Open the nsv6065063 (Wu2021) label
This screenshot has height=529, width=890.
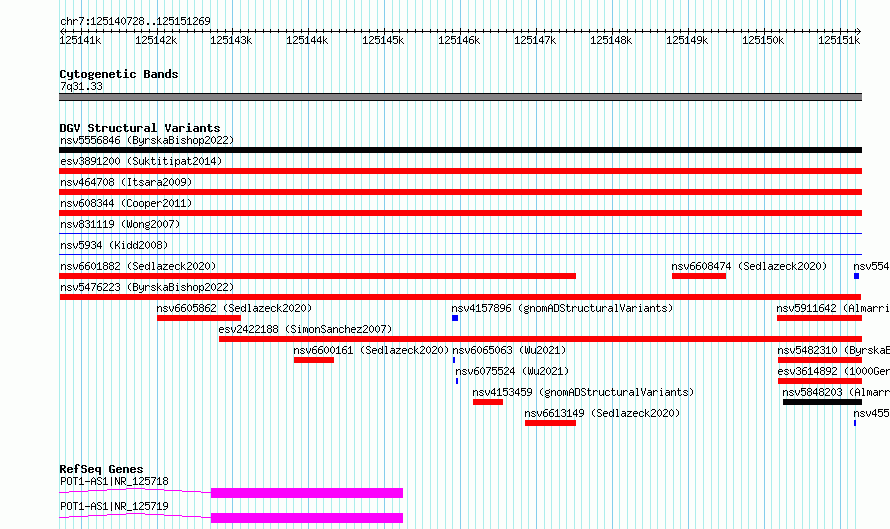tap(509, 350)
